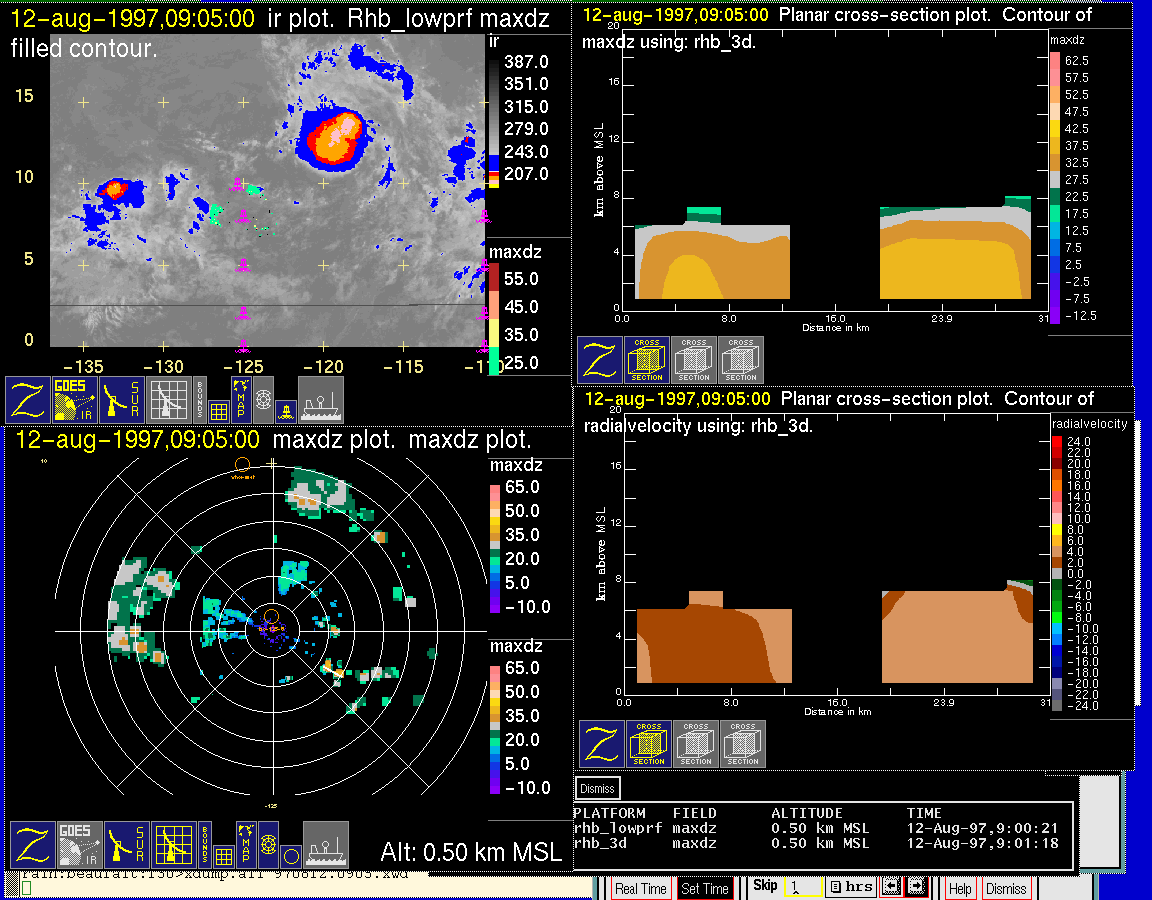Open the MAP overlay icon in top panel
The width and height of the screenshot is (1152, 900).
[241, 398]
